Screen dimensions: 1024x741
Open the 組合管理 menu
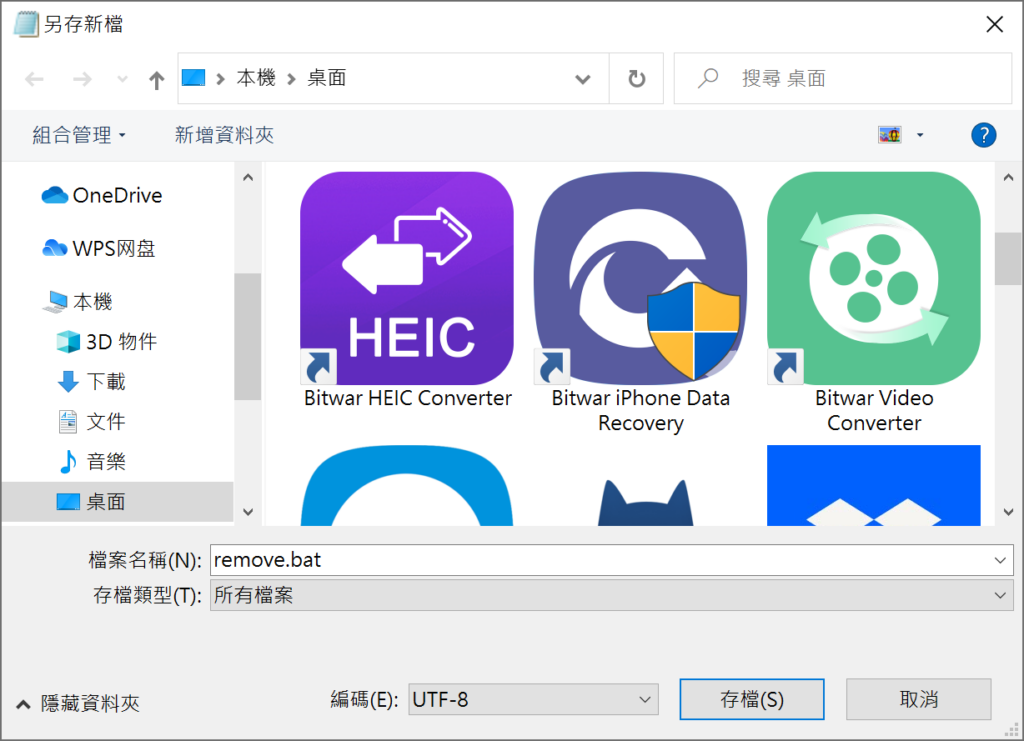click(x=78, y=135)
